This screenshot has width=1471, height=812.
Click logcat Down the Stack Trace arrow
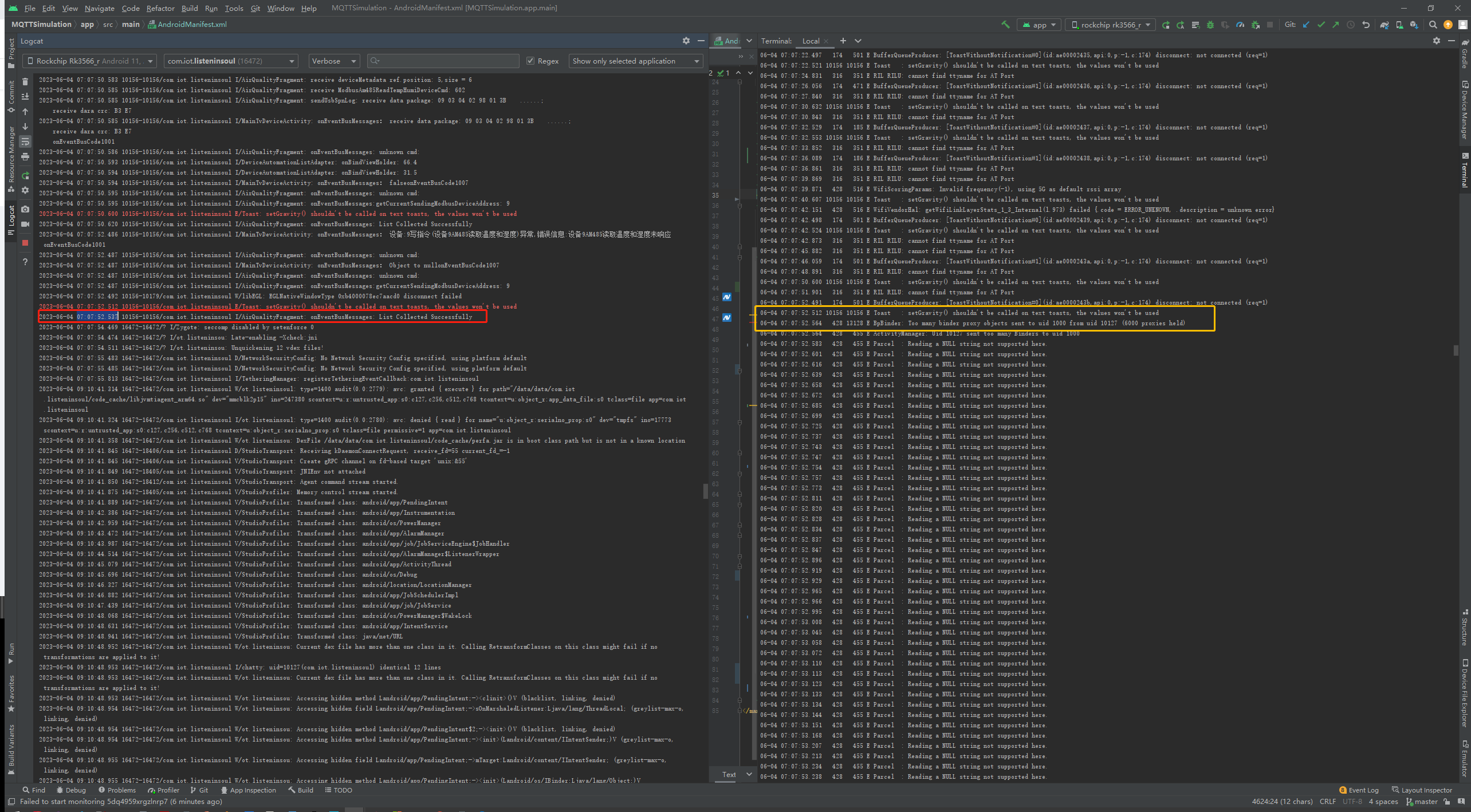25,127
